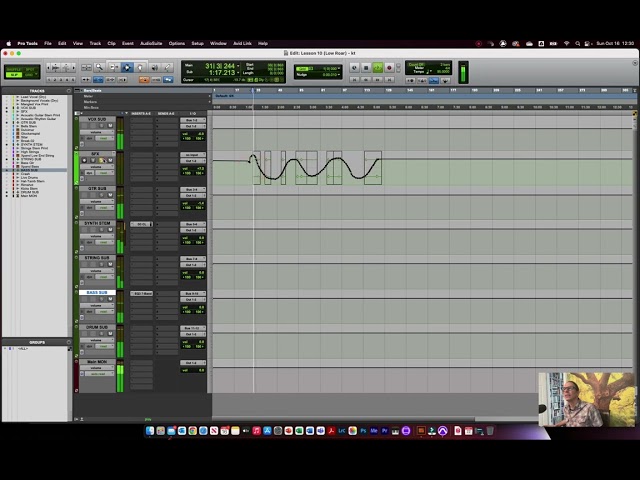The image size is (640, 480).
Task: Click the transport Stop button
Action: coord(366,68)
